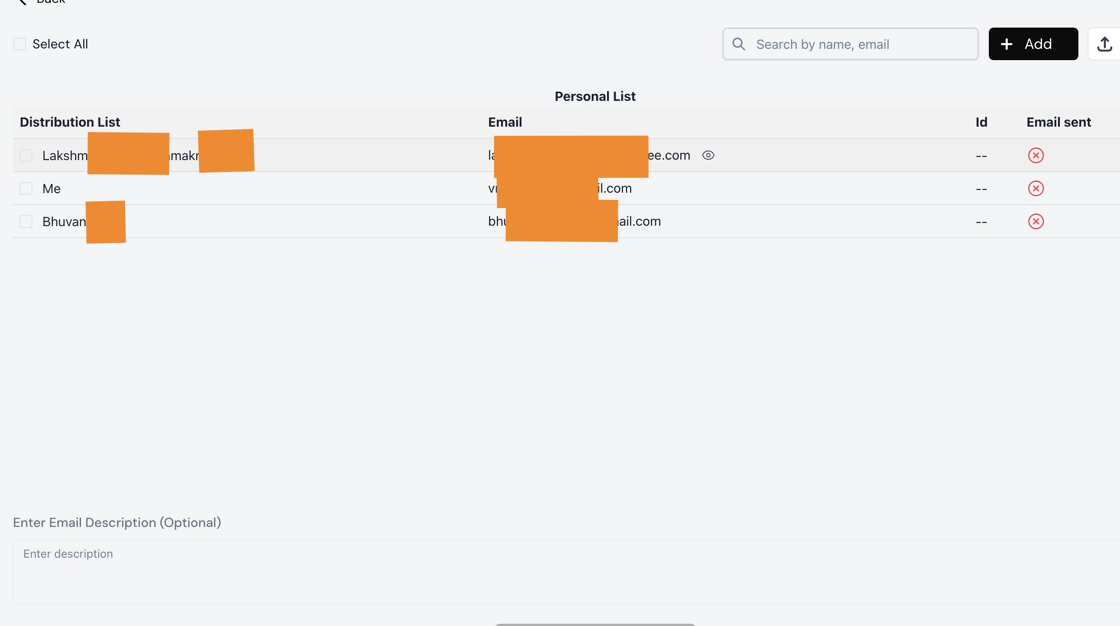Viewport: 1120px width, 626px height.
Task: Click the upload icon beside Add
Action: (1104, 44)
